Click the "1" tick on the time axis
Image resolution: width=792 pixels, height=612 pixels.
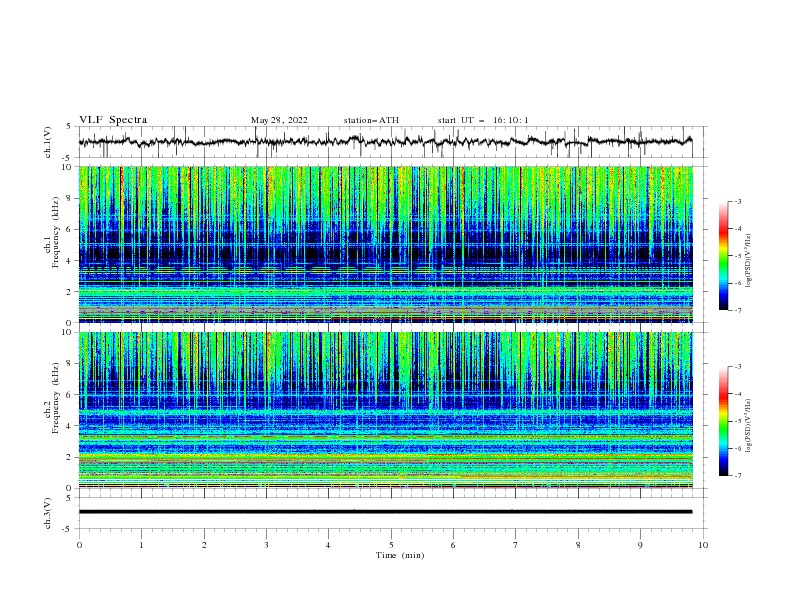coord(141,545)
